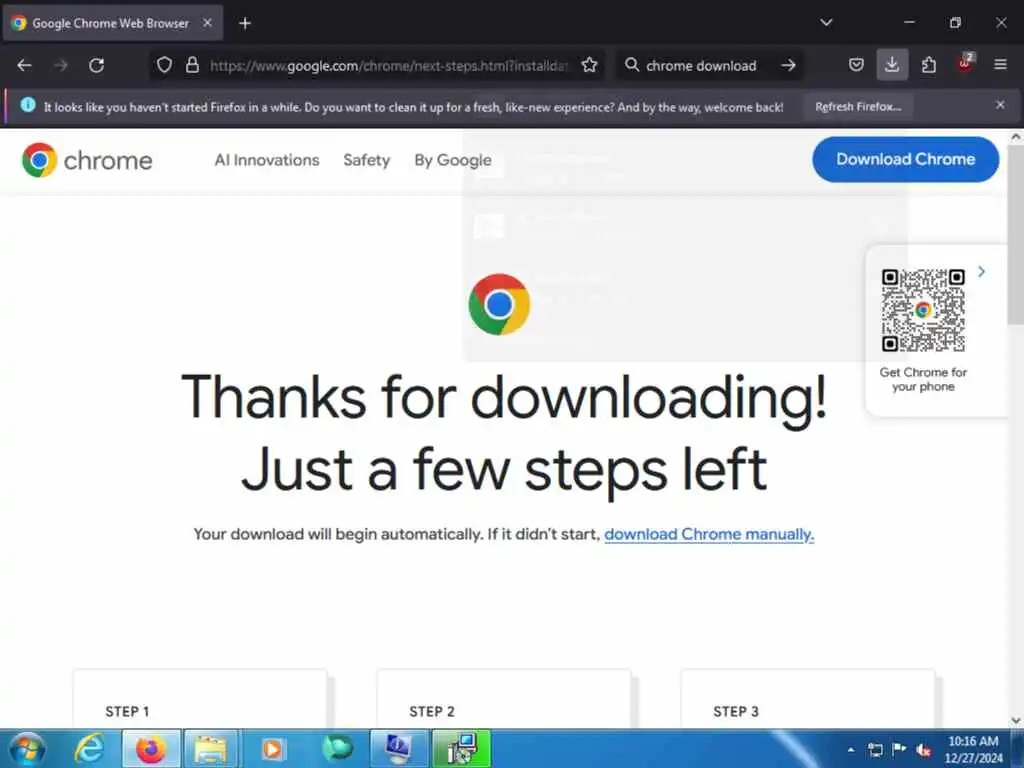1024x768 pixels.
Task: Click Get Chrome for your phone text
Action: [923, 379]
